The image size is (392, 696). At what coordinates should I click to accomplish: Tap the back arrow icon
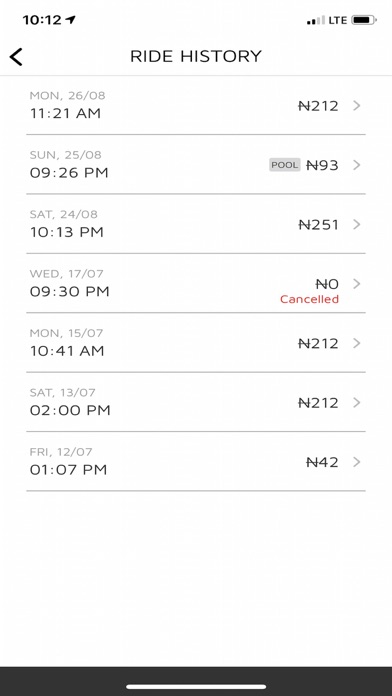tap(16, 57)
